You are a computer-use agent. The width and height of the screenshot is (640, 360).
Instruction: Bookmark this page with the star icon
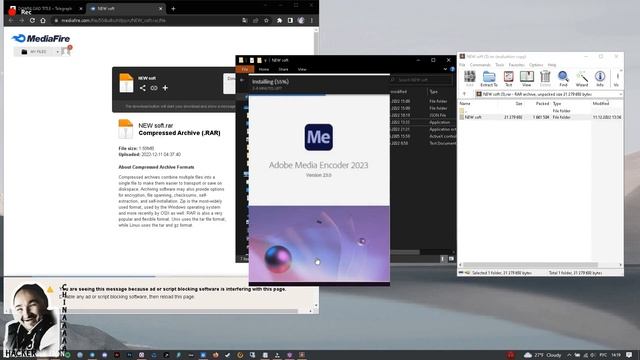click(x=266, y=20)
